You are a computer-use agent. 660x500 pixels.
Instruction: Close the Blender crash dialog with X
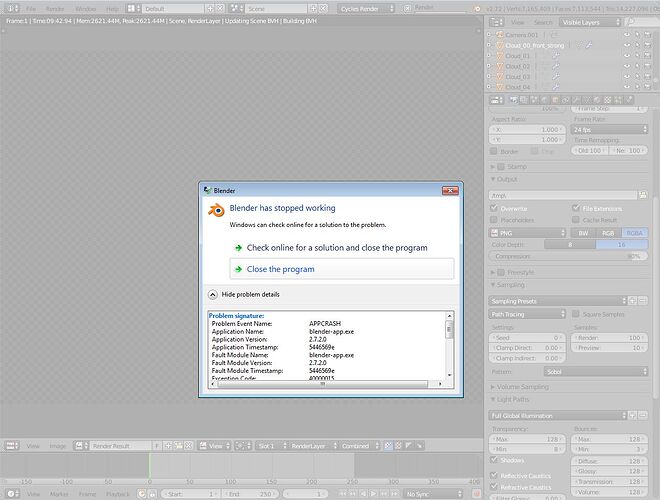pyautogui.click(x=450, y=191)
